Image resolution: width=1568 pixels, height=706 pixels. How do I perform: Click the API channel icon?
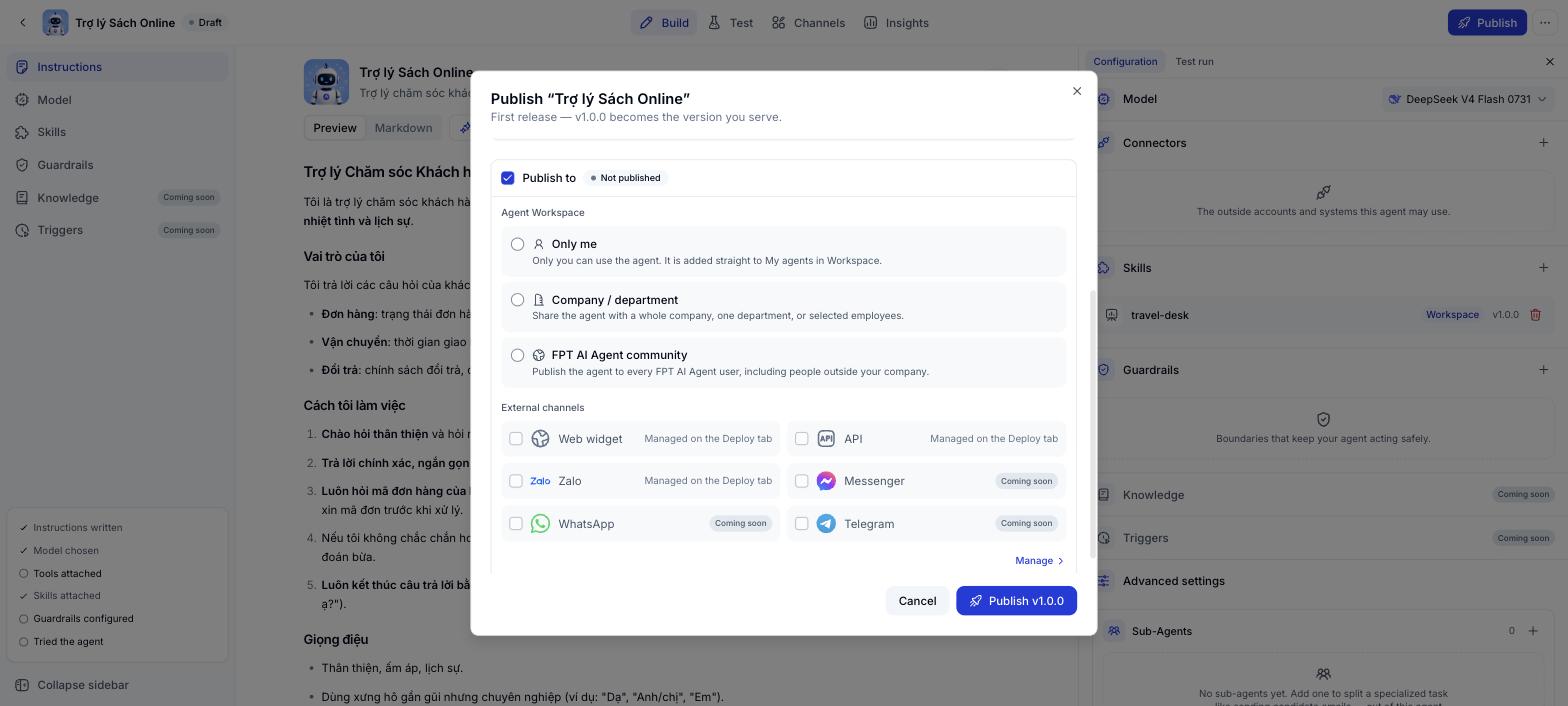826,439
